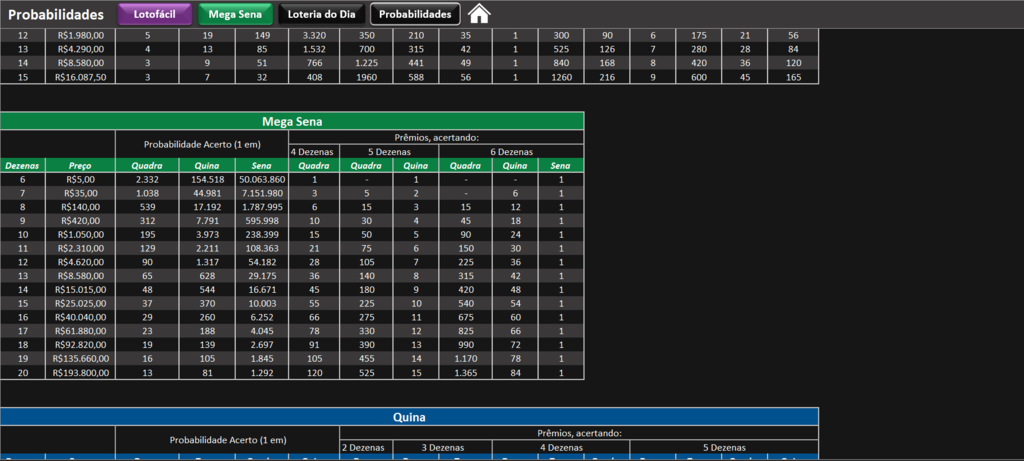Select price cell R$5,00
The height and width of the screenshot is (461, 1024).
[81, 180]
